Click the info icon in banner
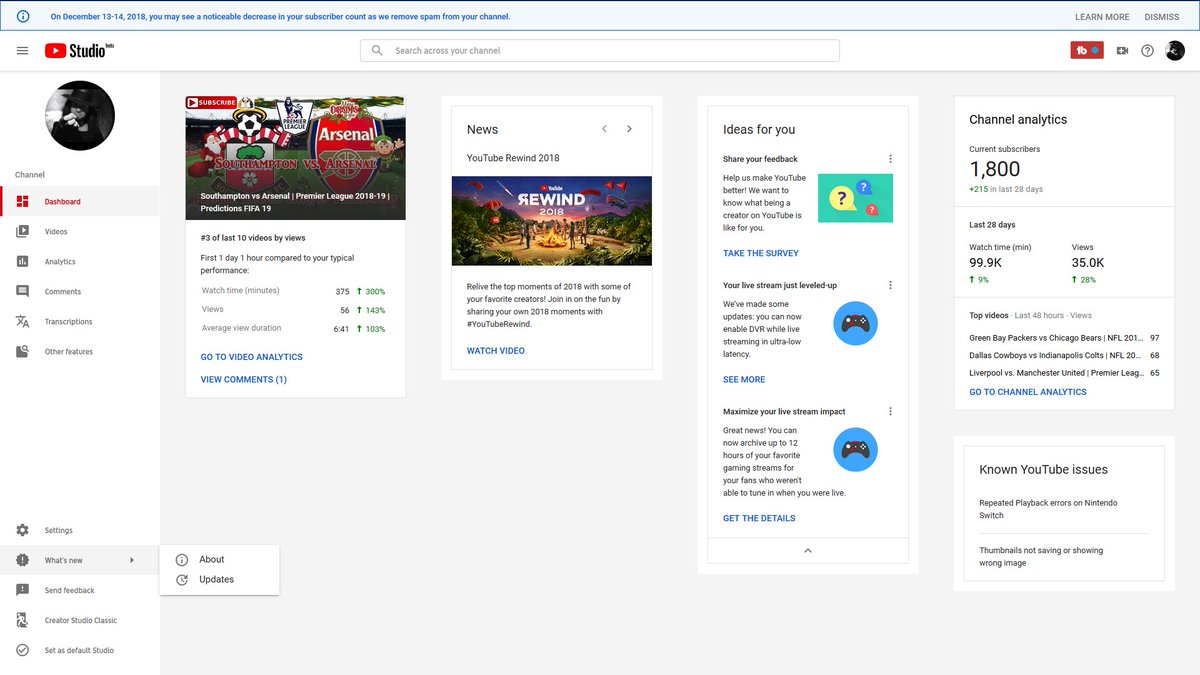 click(23, 17)
